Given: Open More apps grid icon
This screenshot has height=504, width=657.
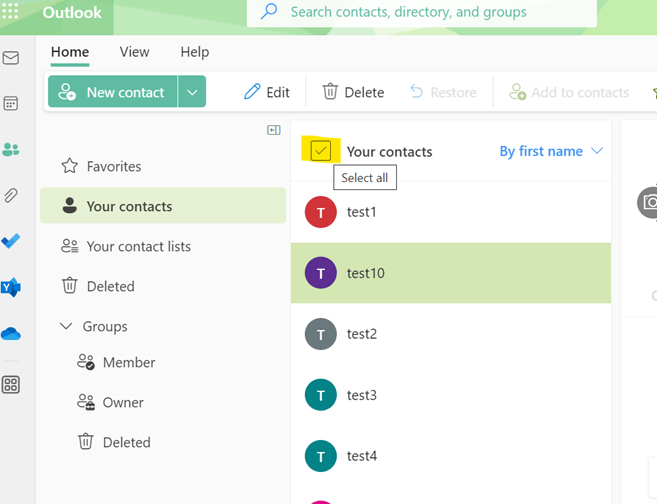Looking at the screenshot, I should pos(10,385).
